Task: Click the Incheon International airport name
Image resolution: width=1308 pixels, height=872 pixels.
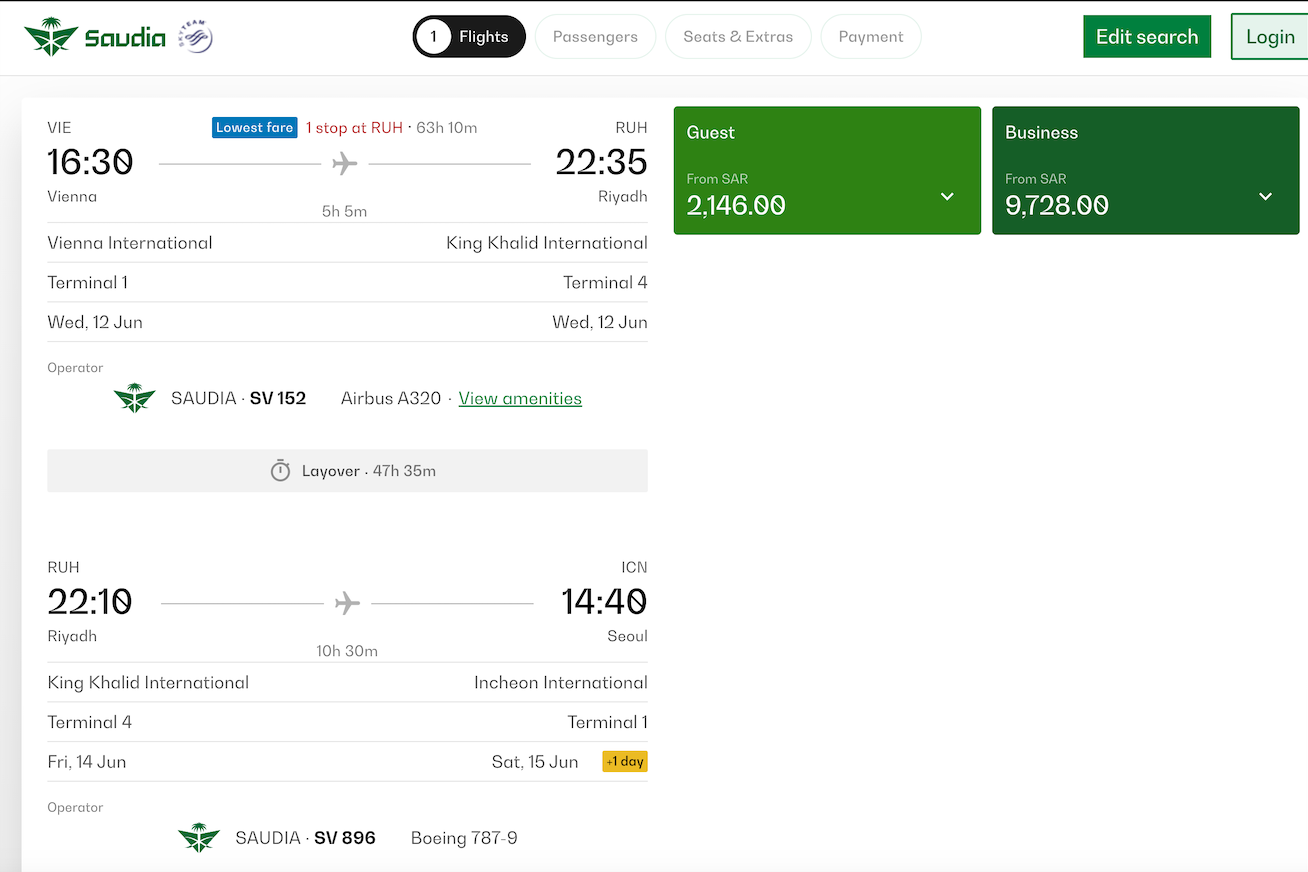Action: pyautogui.click(x=561, y=683)
